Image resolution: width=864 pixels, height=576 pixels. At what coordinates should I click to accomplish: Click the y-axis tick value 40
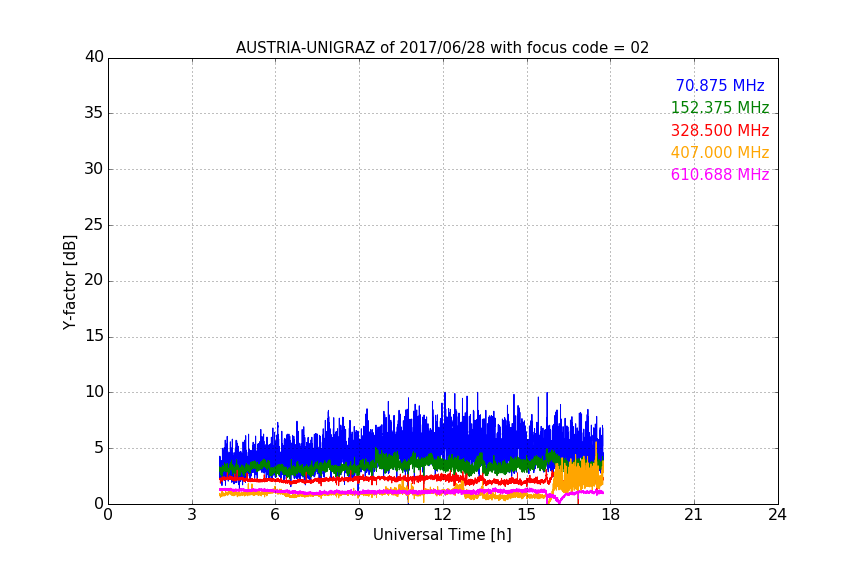[94, 57]
